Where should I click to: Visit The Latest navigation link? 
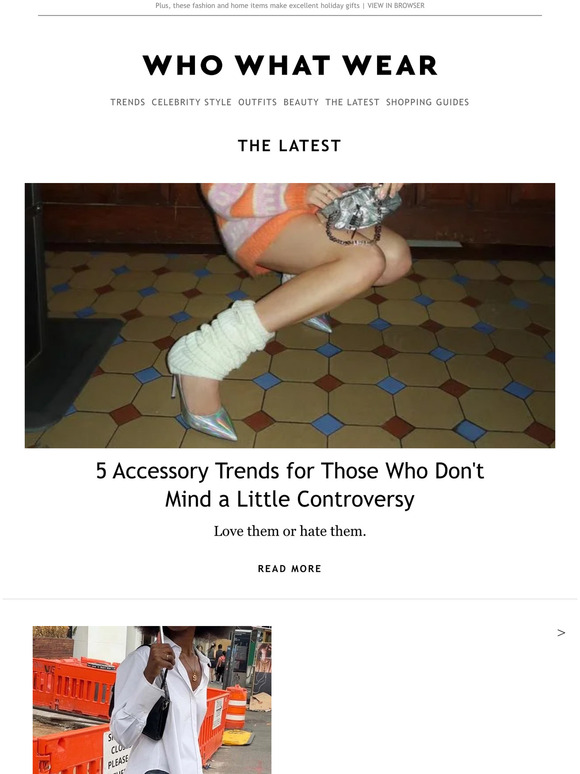click(352, 102)
